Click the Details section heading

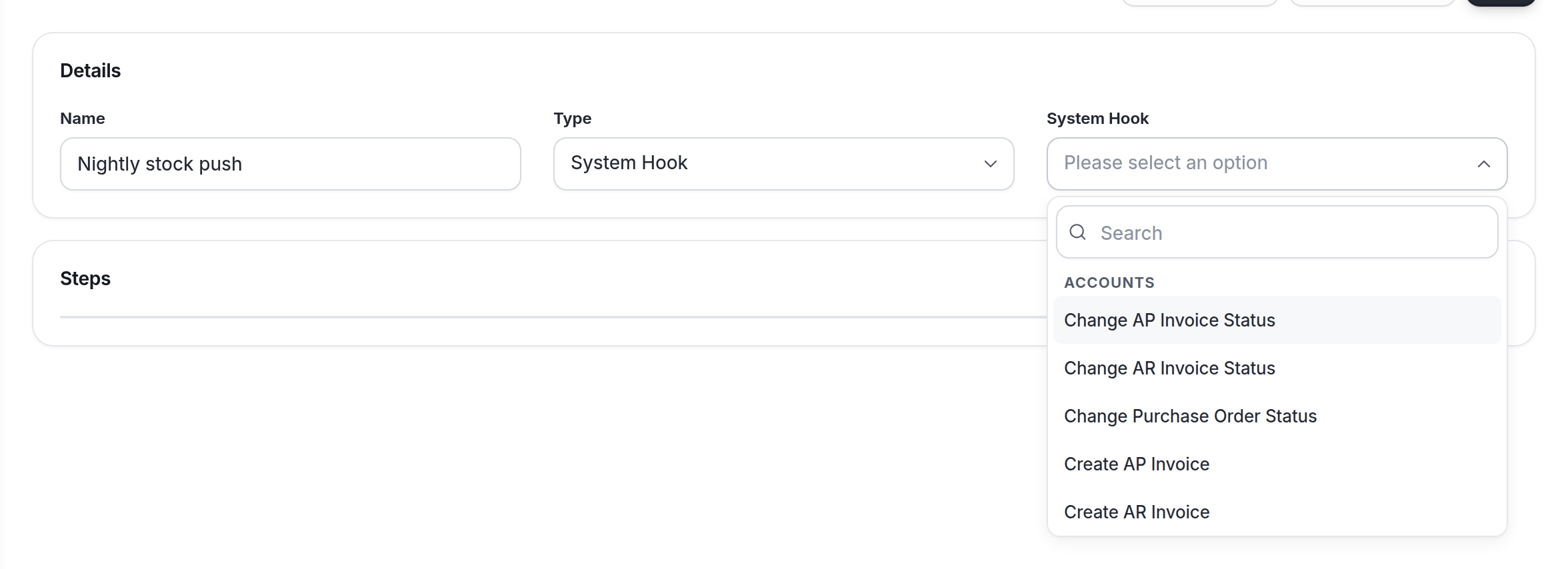[x=91, y=71]
